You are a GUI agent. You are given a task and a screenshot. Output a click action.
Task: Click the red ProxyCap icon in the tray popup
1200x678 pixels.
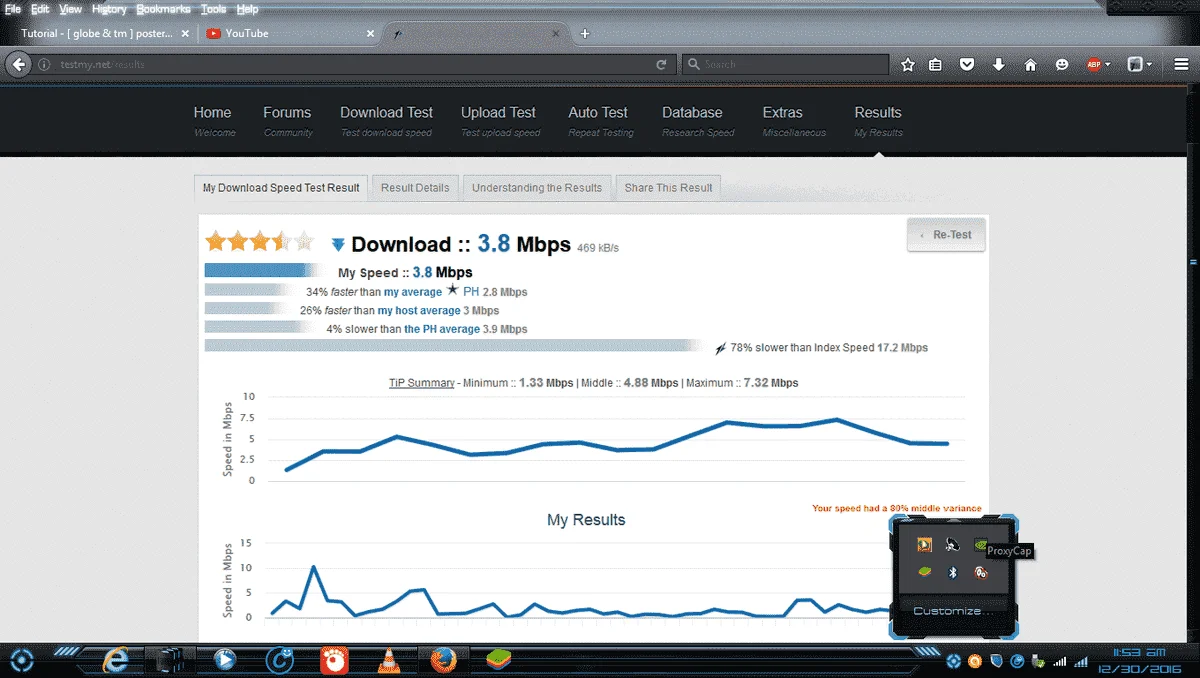[x=981, y=572]
